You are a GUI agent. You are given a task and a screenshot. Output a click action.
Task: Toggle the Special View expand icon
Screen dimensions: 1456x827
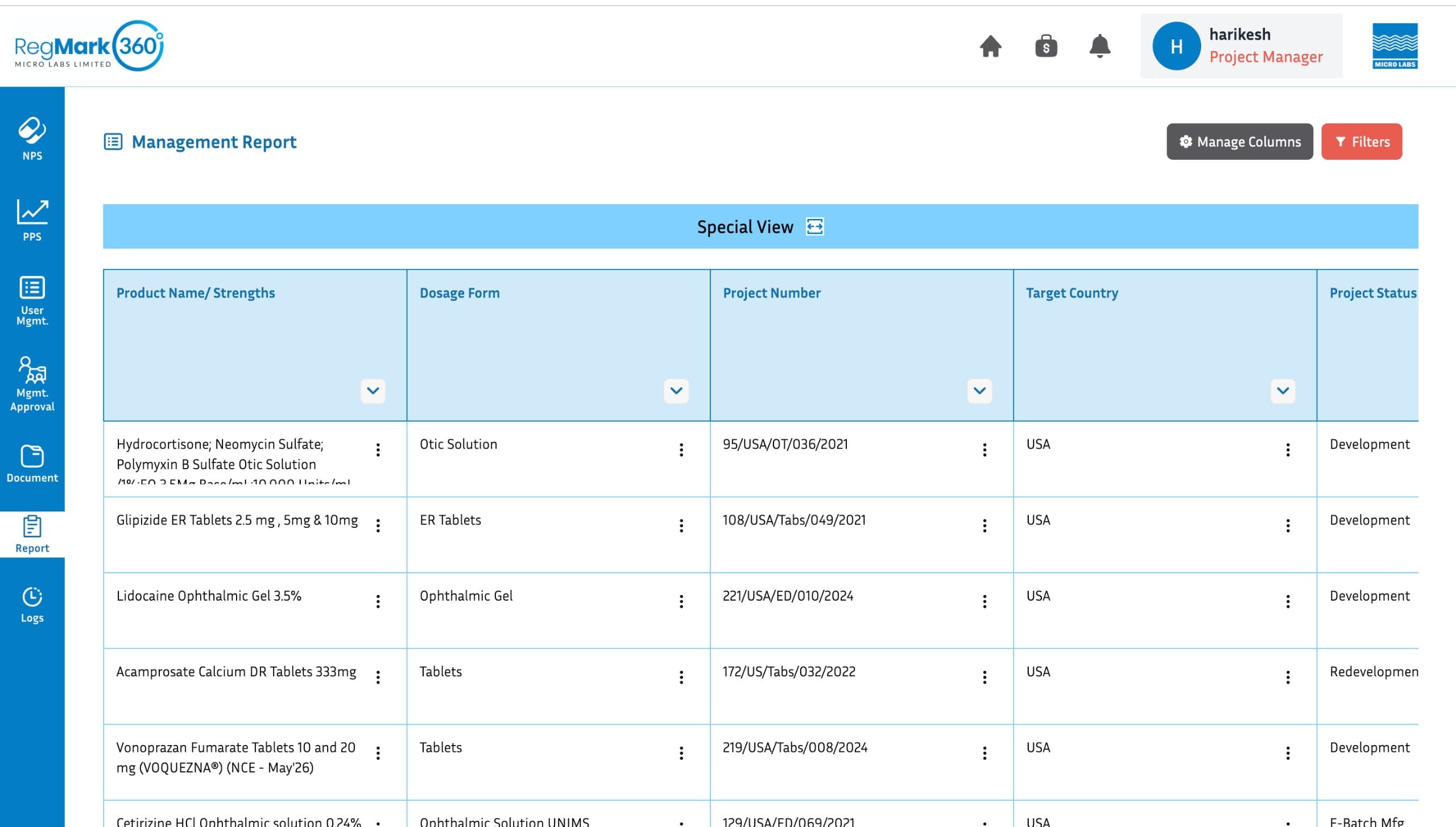[814, 226]
